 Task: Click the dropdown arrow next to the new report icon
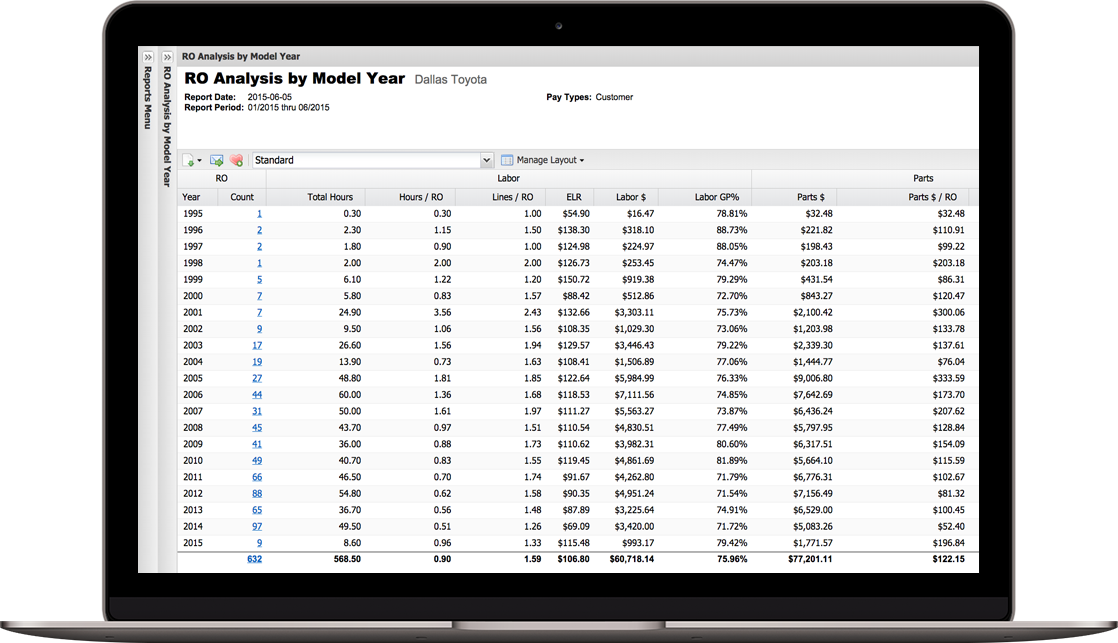(x=201, y=159)
